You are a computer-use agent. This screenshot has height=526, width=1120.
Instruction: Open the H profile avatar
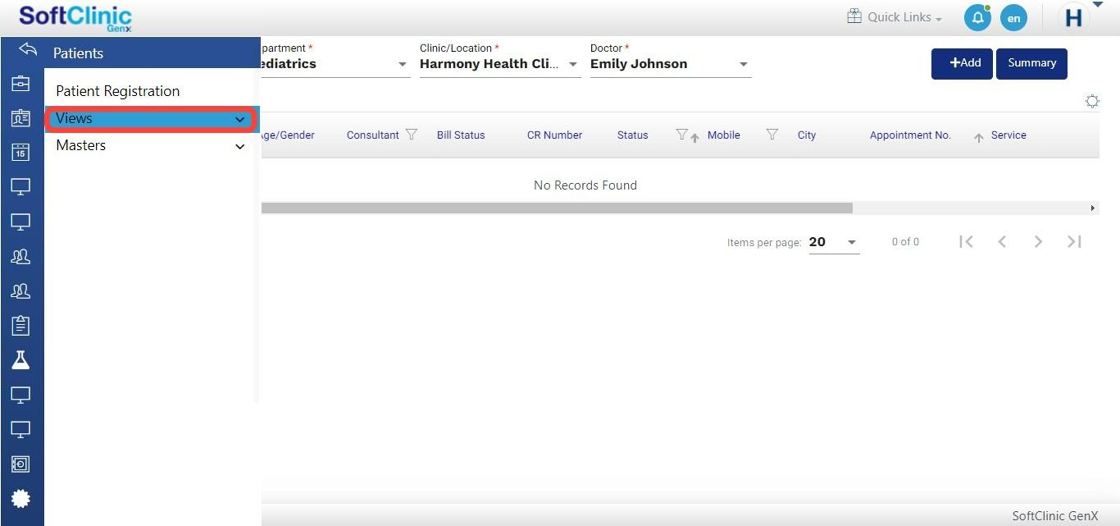1073,18
